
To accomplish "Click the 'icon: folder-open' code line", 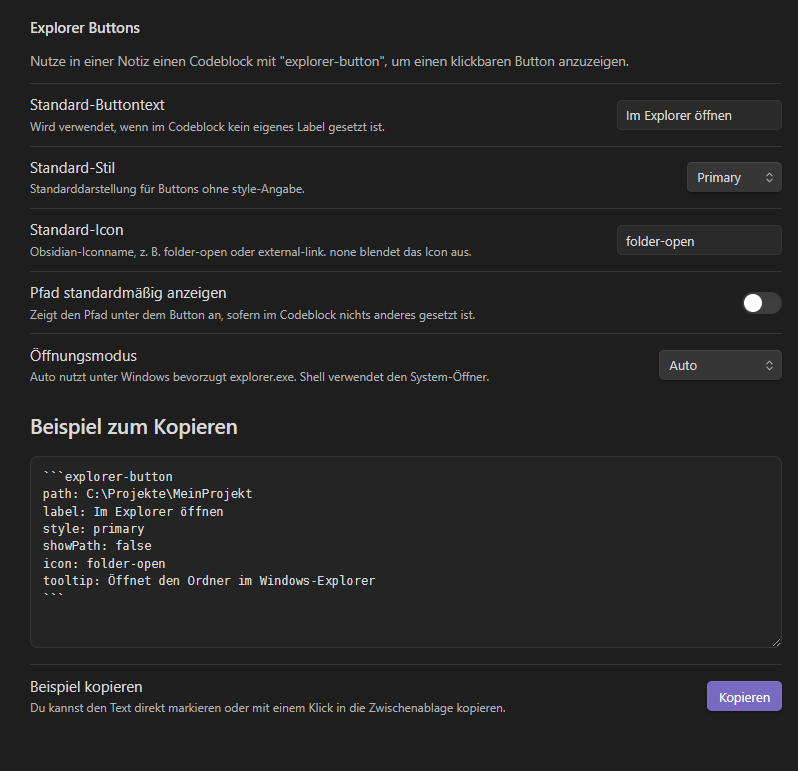I will (x=104, y=563).
